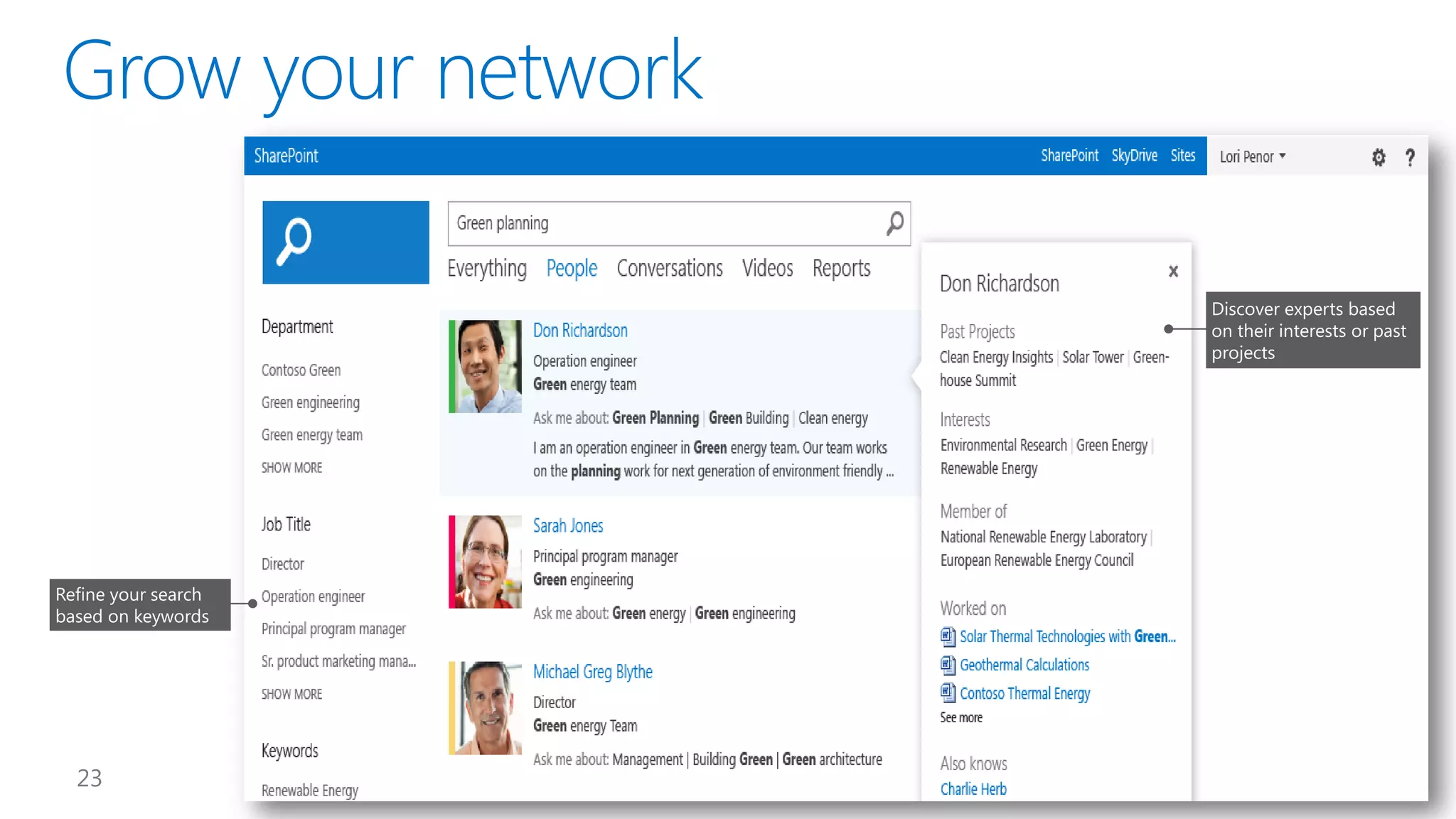Expand SHOW MORE under Department
The height and width of the screenshot is (819, 1456).
(x=291, y=468)
